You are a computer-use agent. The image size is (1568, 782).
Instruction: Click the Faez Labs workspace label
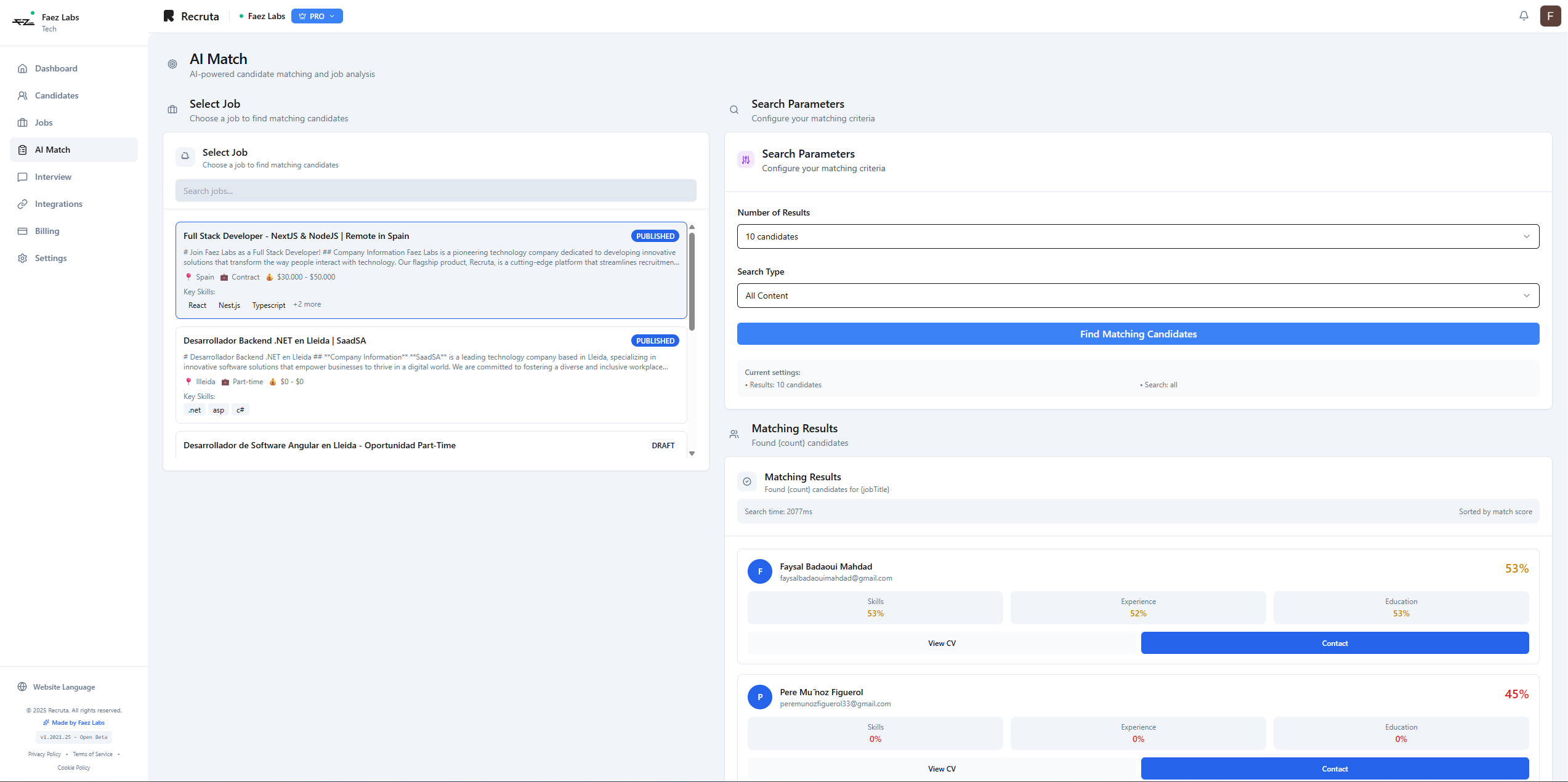265,16
